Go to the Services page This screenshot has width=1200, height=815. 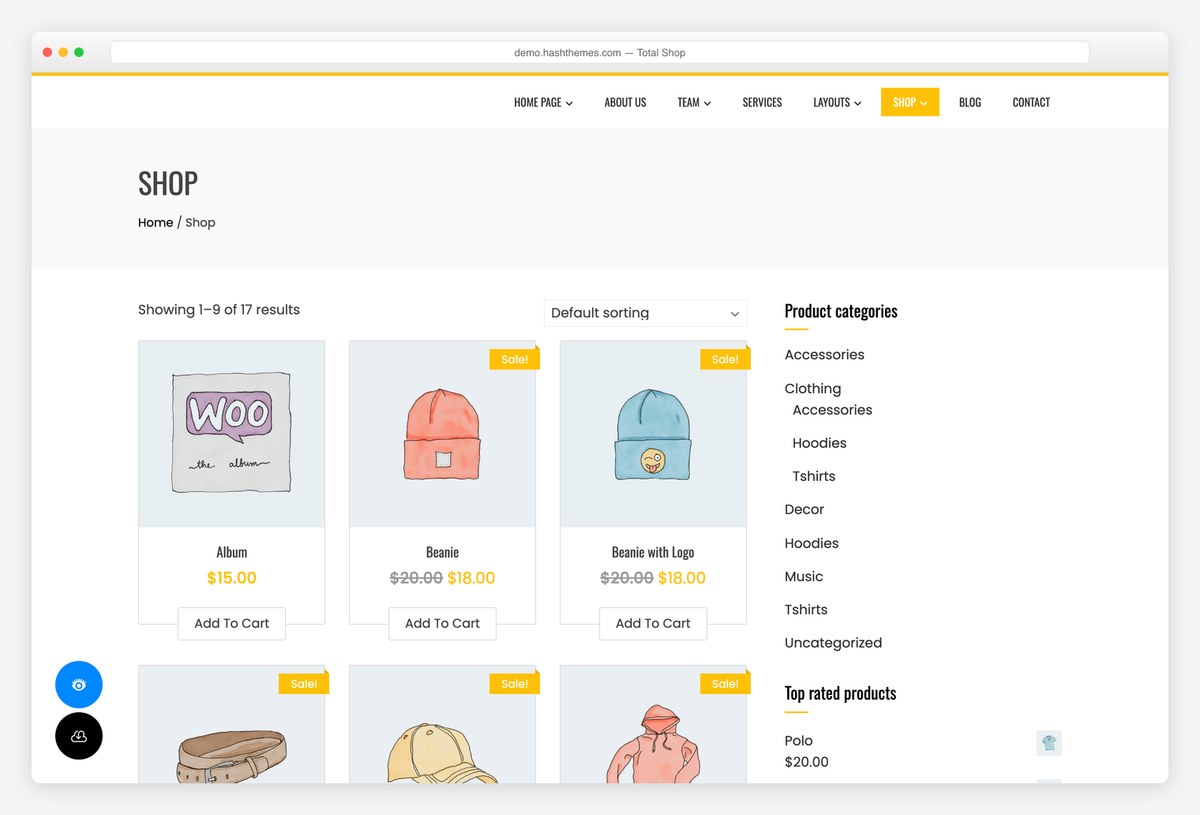(x=762, y=102)
